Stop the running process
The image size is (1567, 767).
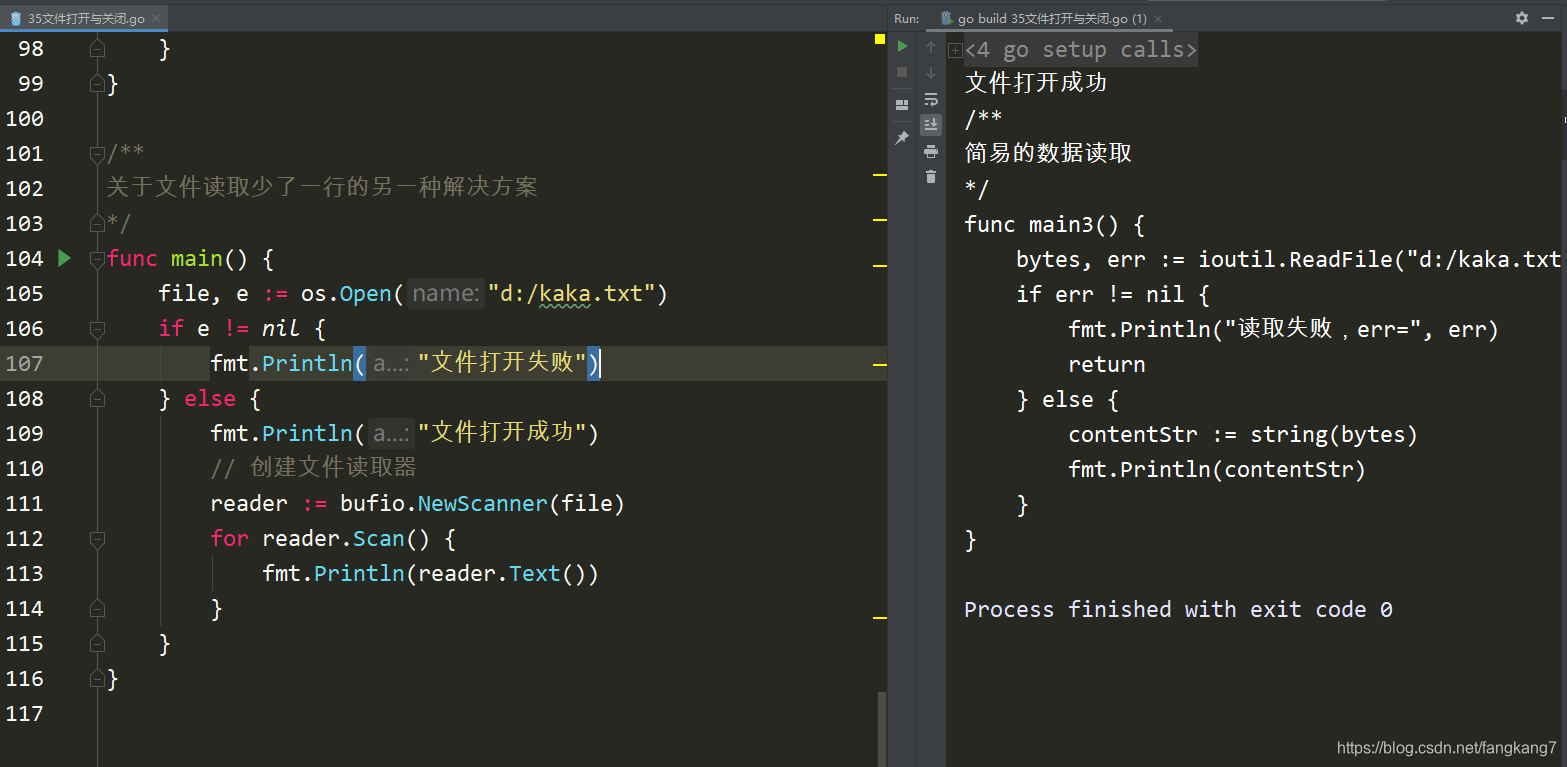click(x=902, y=72)
